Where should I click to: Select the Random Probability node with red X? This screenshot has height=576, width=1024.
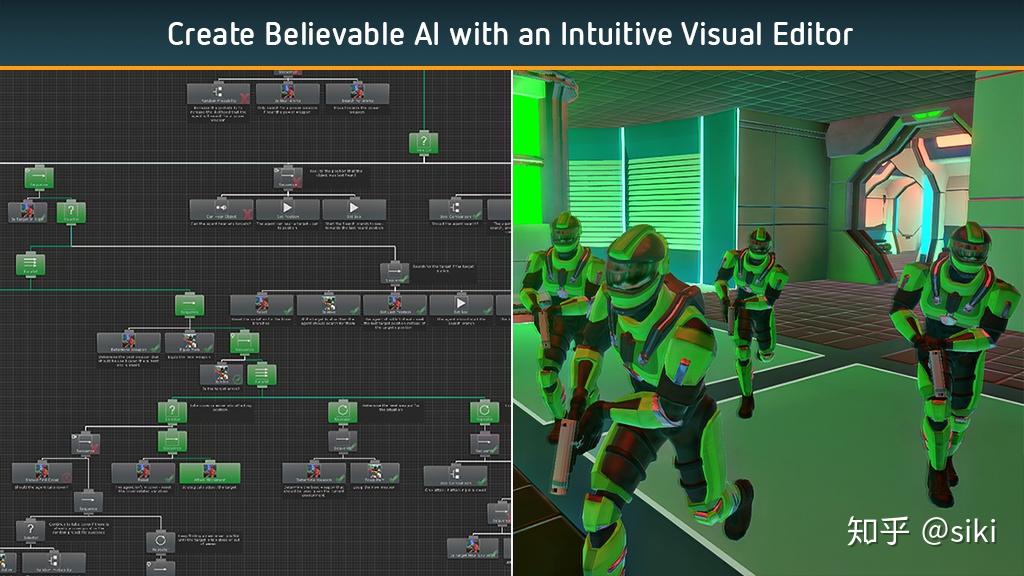pyautogui.click(x=218, y=94)
